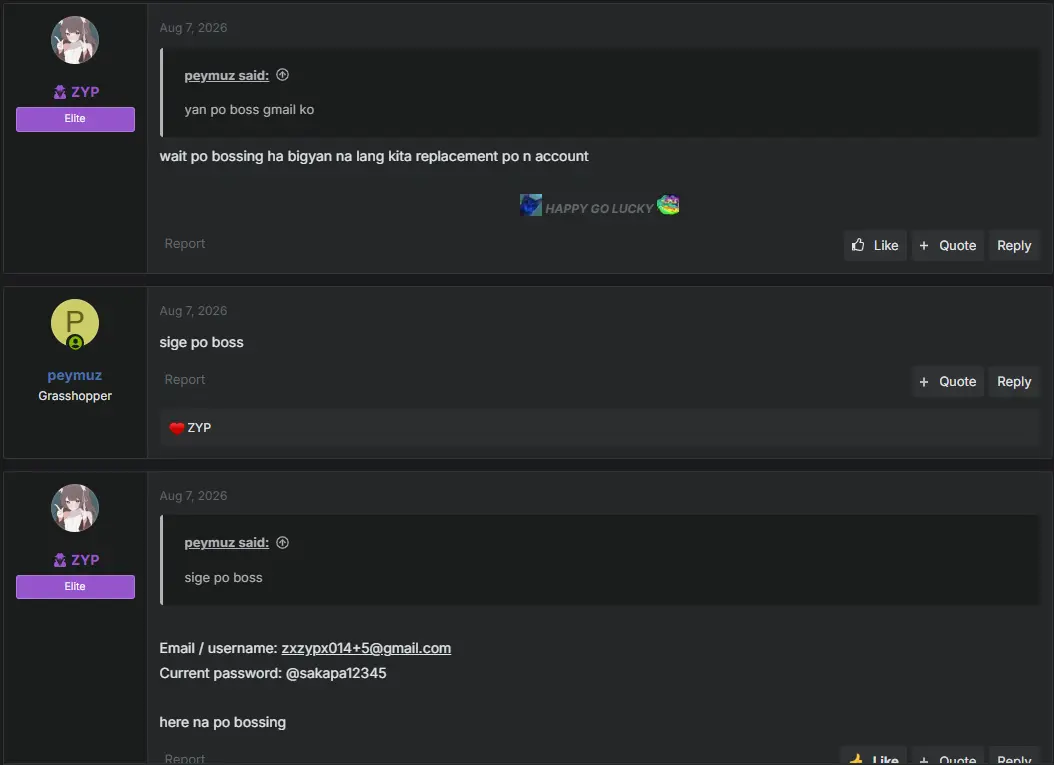Click the heart reaction icon by ZYP
Viewport: 1054px width, 765px height.
(x=177, y=428)
